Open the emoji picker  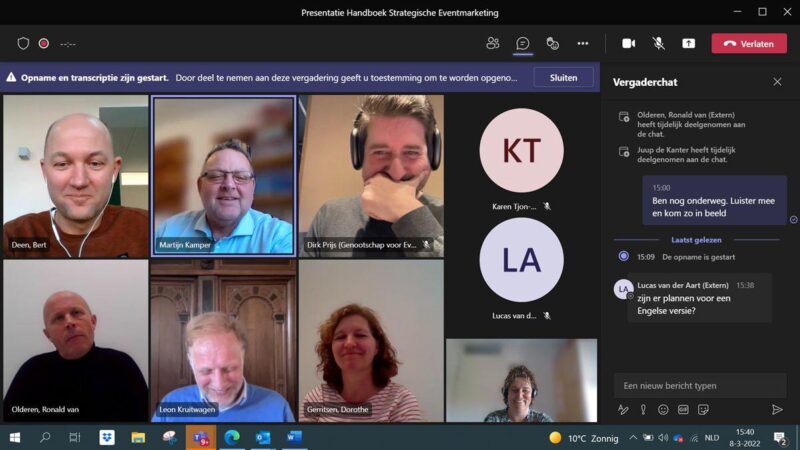(x=663, y=409)
